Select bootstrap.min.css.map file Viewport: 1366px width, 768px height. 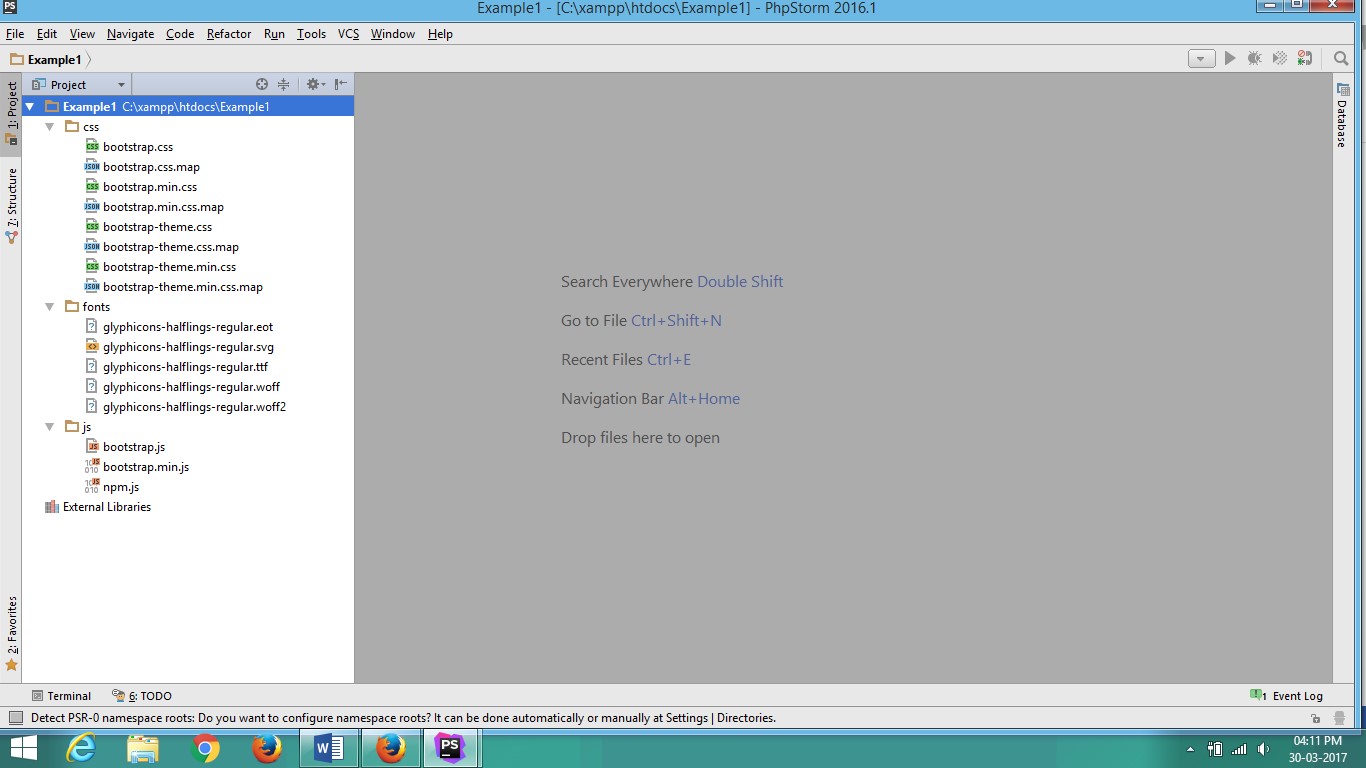pyautogui.click(x=163, y=207)
